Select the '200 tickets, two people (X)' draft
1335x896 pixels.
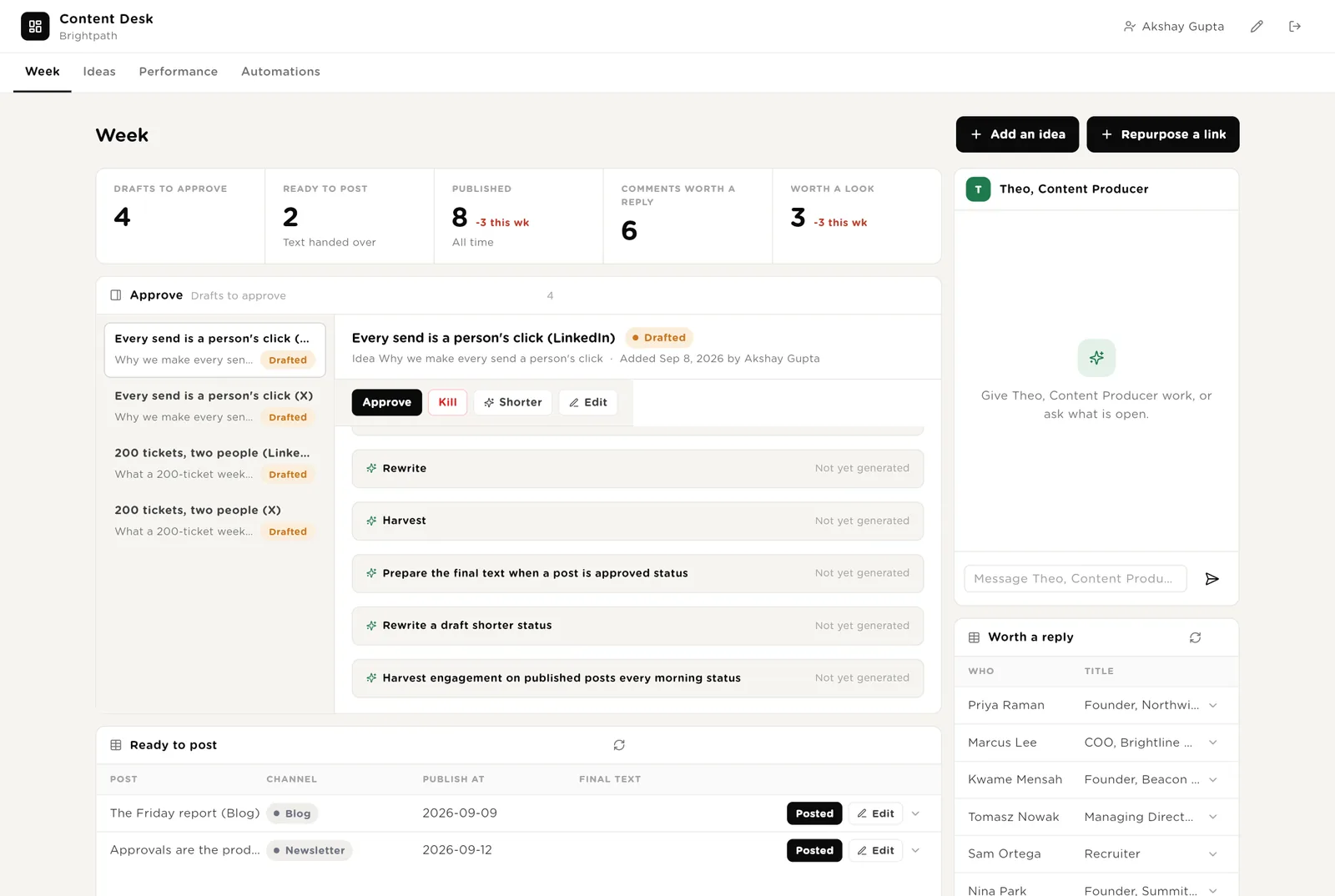click(x=214, y=521)
